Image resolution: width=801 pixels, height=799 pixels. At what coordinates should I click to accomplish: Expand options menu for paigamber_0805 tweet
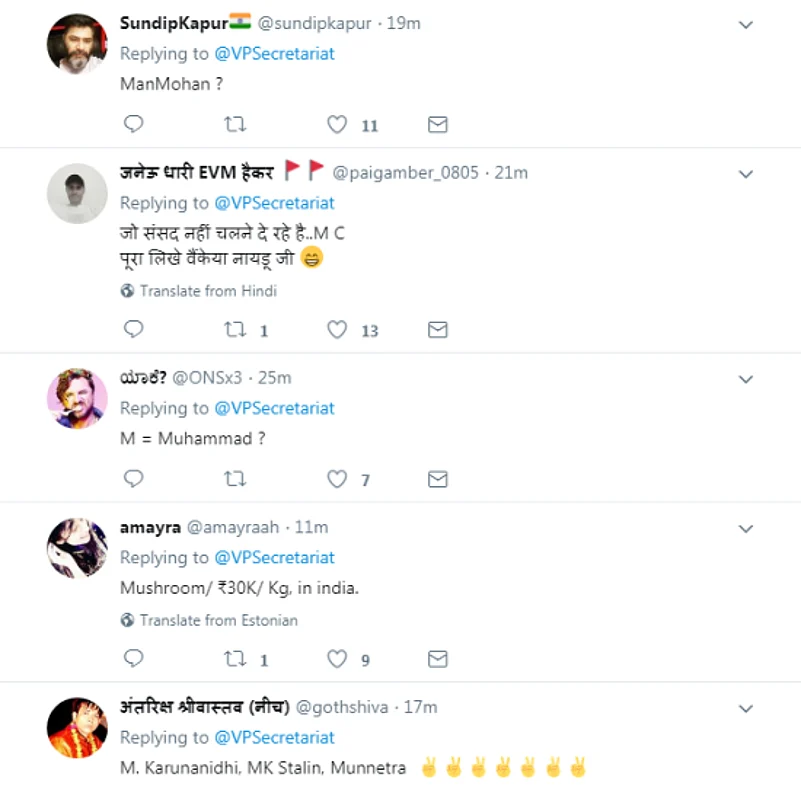(745, 174)
